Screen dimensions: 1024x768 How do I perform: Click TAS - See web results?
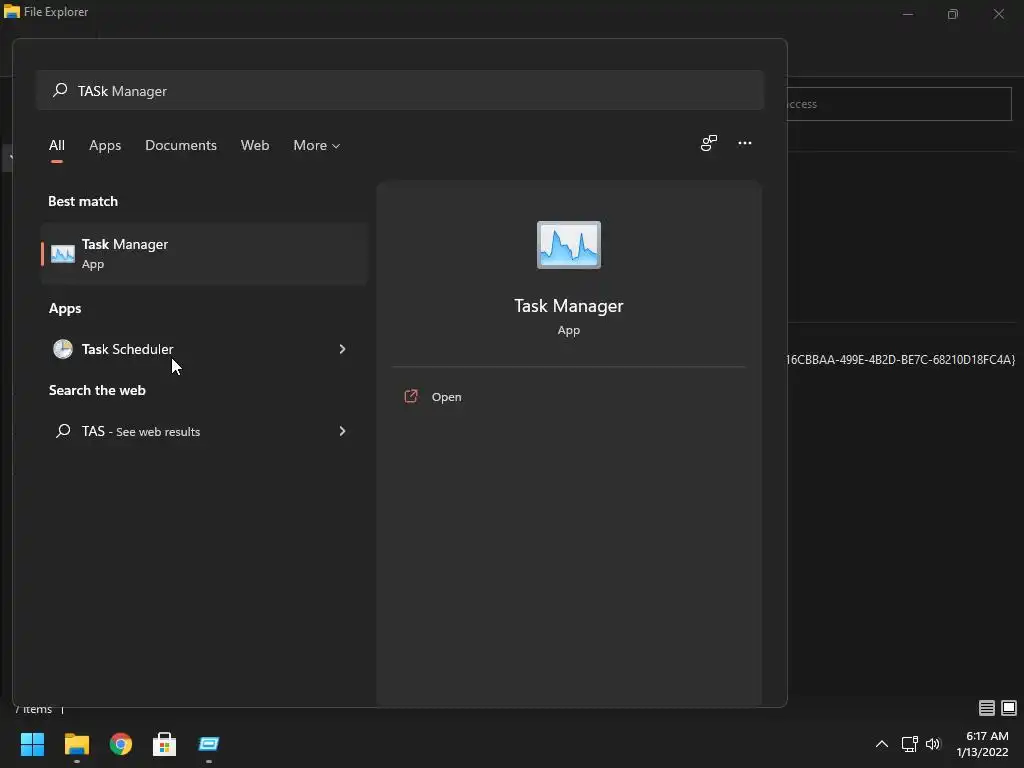point(141,431)
